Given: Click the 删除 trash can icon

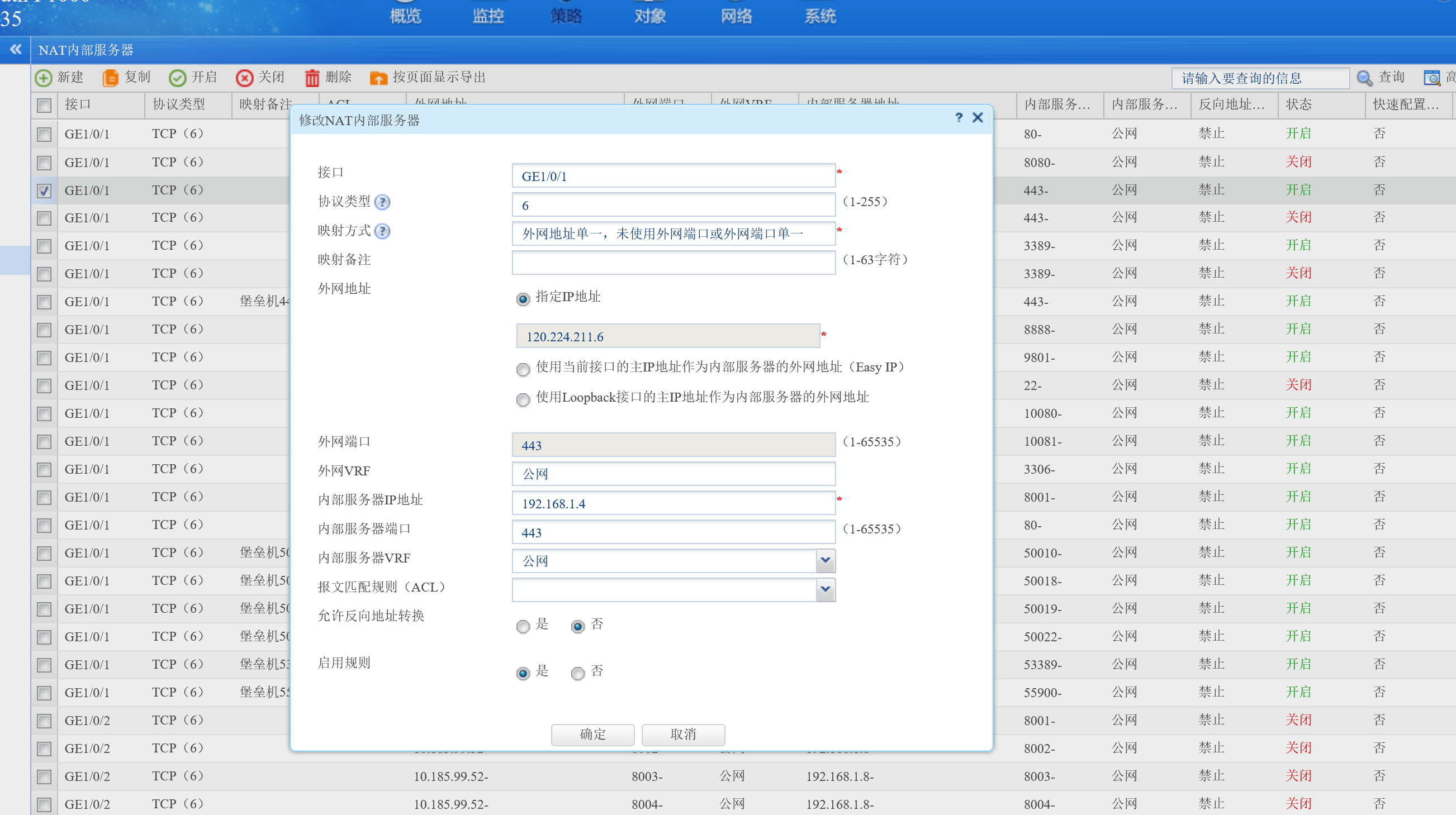Looking at the screenshot, I should pos(311,78).
